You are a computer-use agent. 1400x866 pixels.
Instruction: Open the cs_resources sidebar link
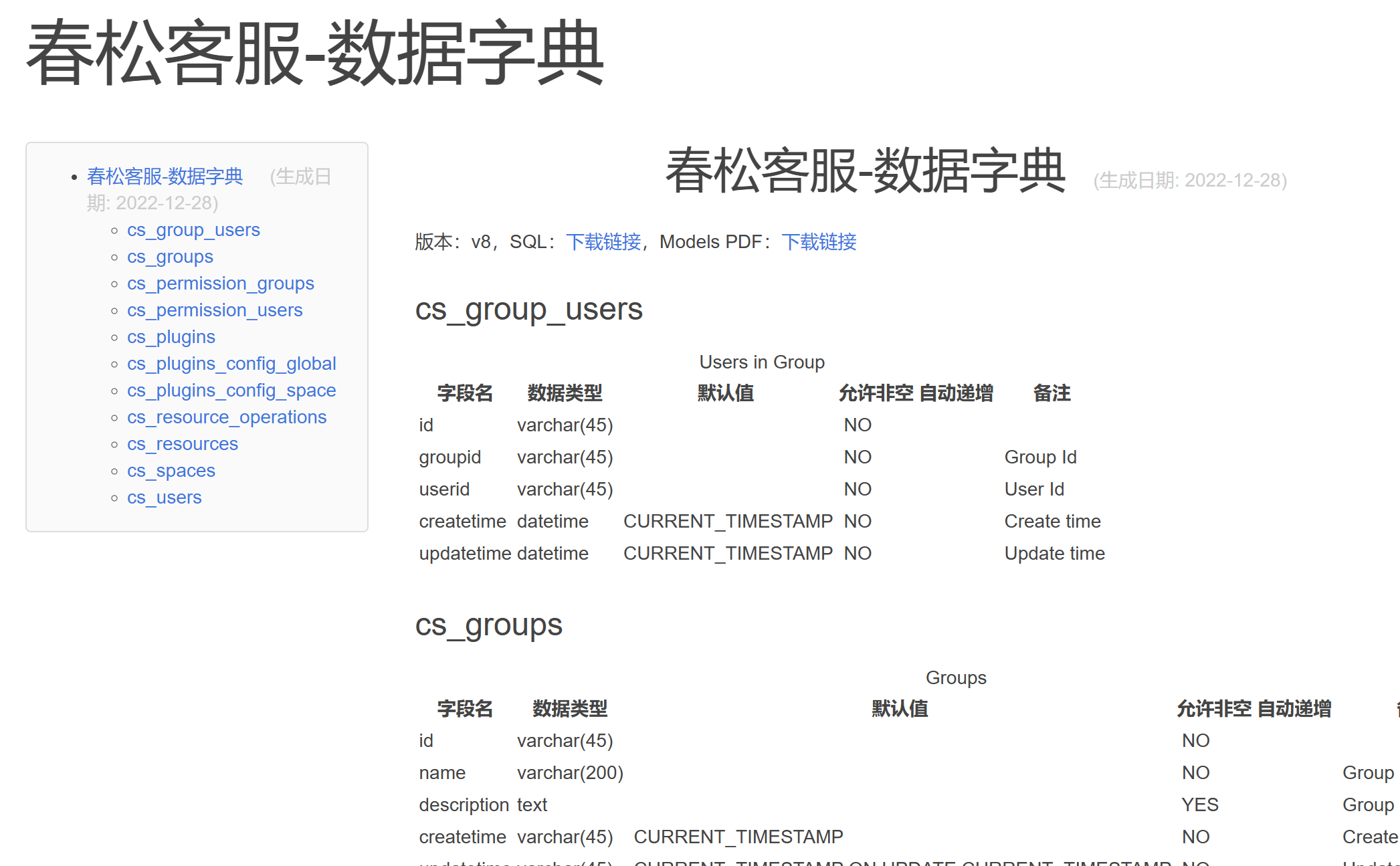click(x=183, y=444)
